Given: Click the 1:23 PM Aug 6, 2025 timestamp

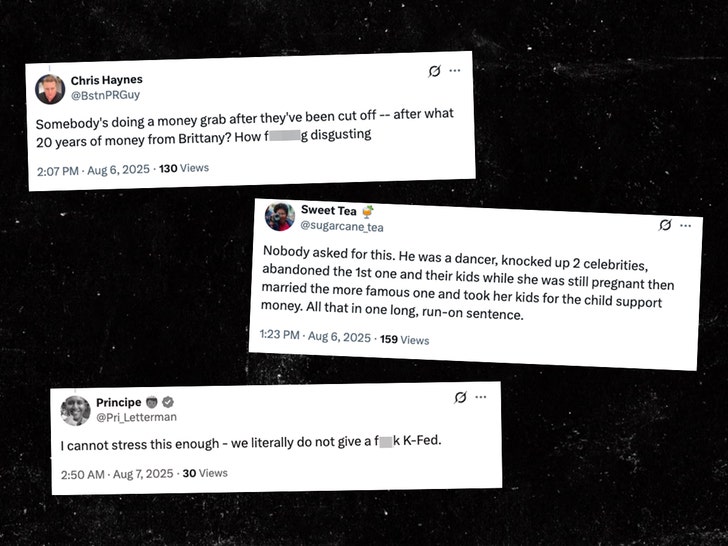Looking at the screenshot, I should tap(314, 336).
